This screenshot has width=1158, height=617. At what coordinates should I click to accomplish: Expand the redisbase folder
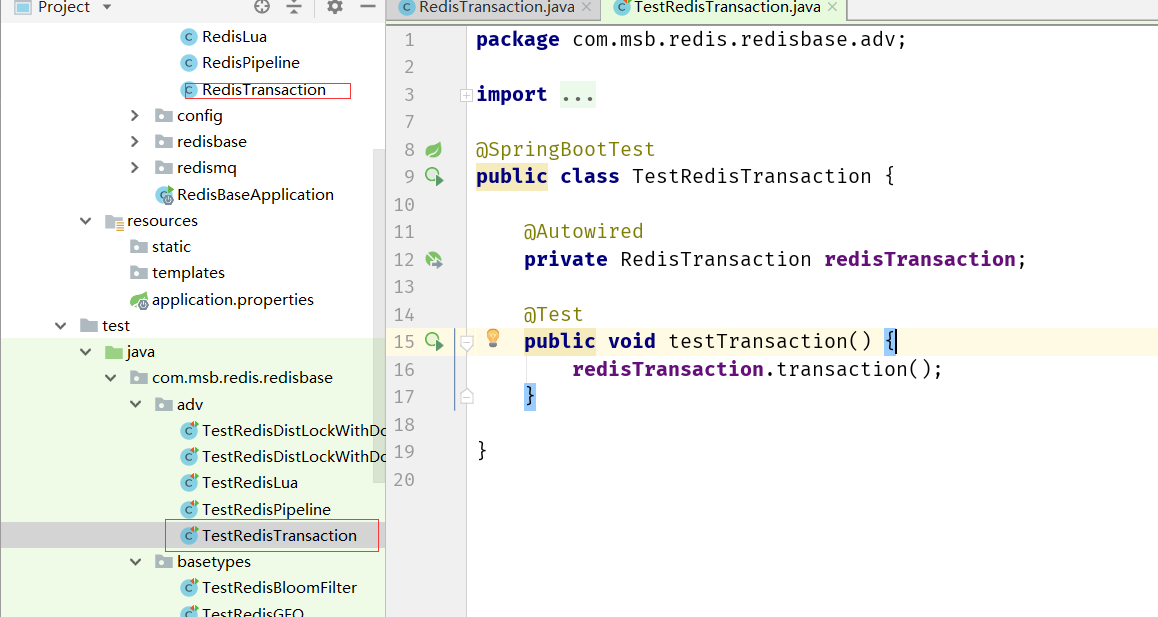click(x=134, y=142)
